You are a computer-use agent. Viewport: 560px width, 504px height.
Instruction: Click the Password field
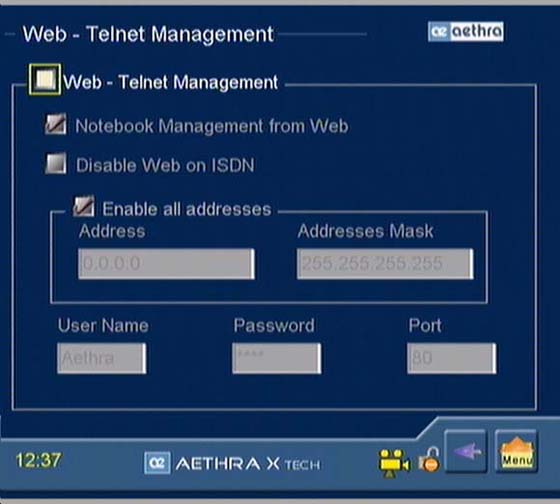[x=276, y=358]
